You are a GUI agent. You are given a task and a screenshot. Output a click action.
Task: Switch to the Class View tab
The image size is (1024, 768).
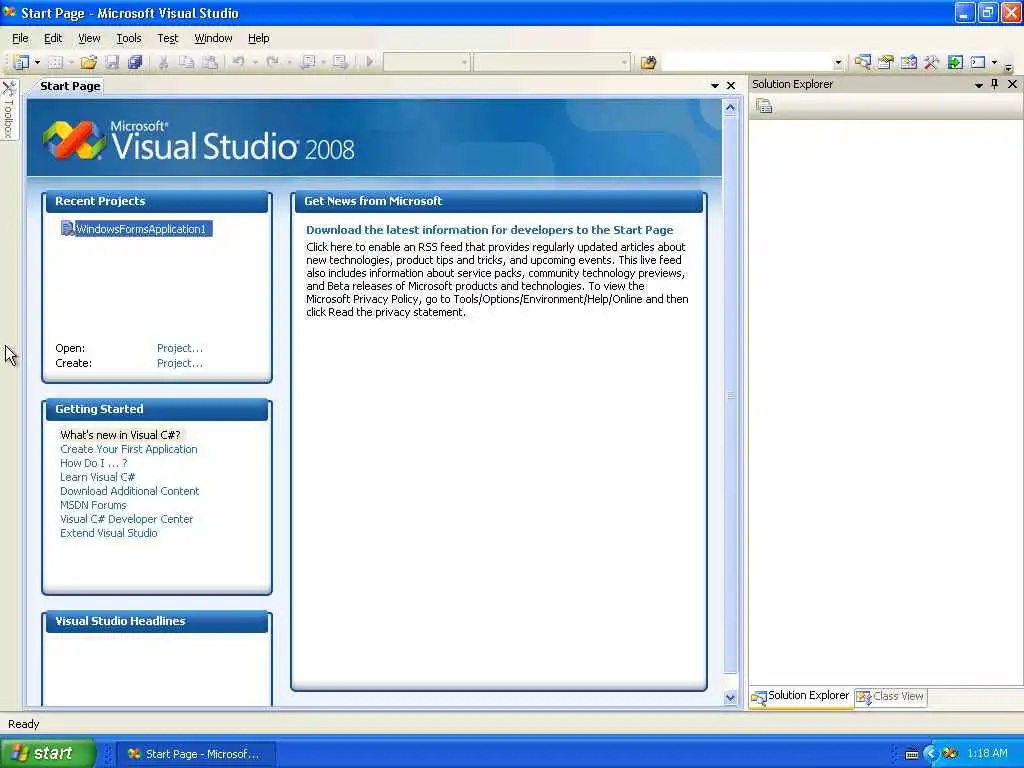coord(891,697)
